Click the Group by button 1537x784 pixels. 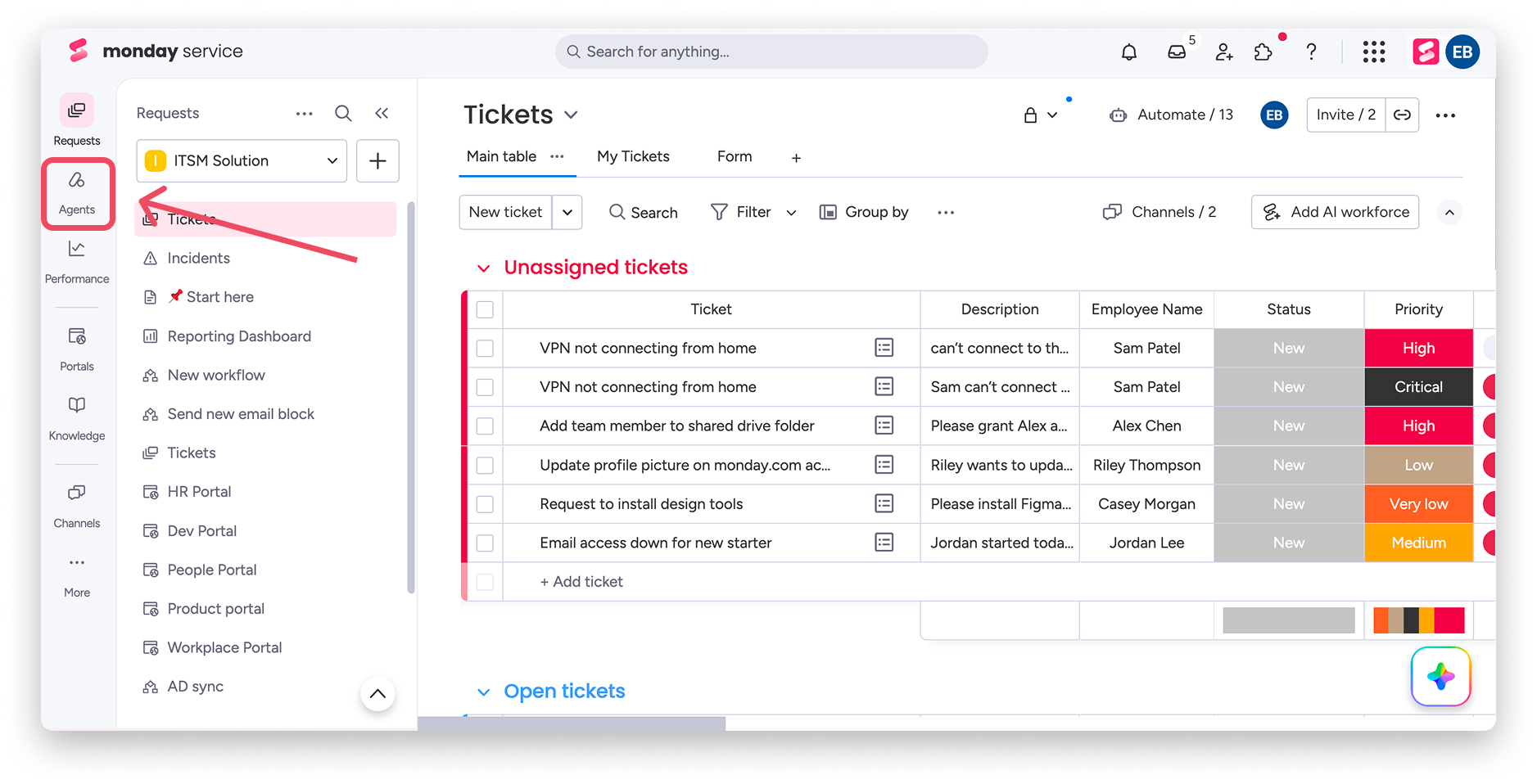864,212
